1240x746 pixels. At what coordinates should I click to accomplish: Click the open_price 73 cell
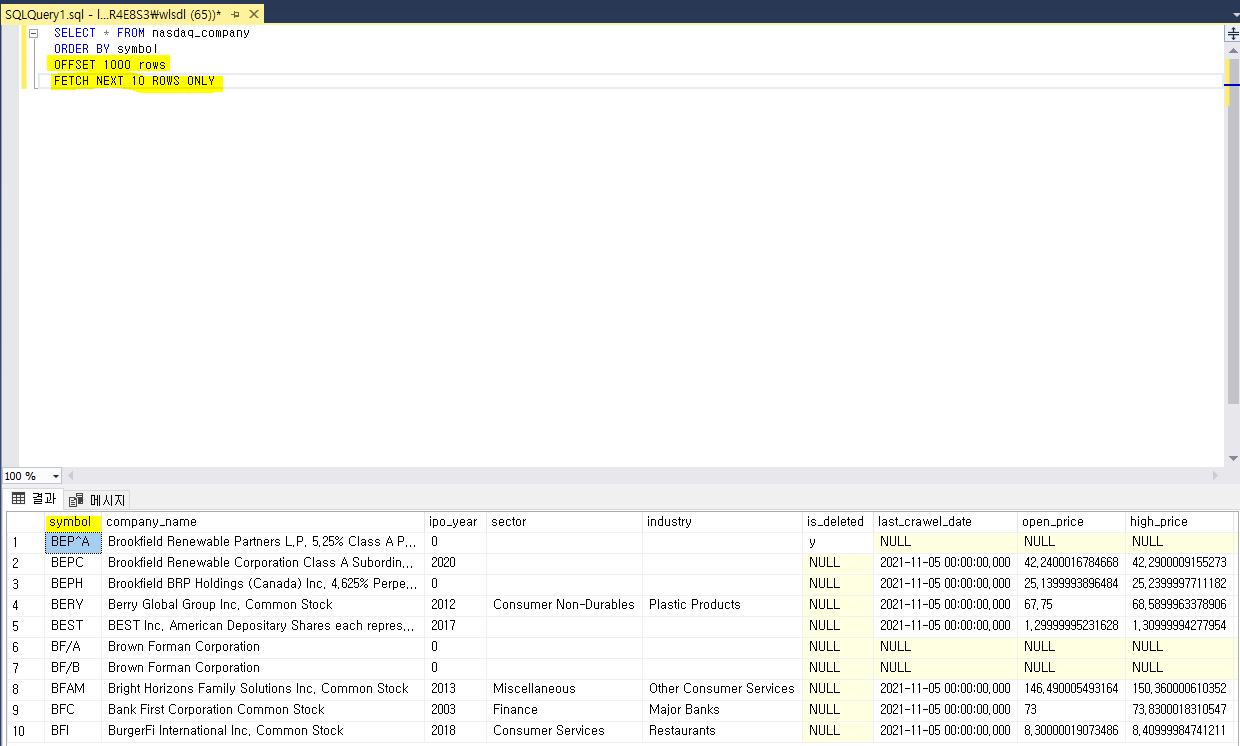(1071, 710)
